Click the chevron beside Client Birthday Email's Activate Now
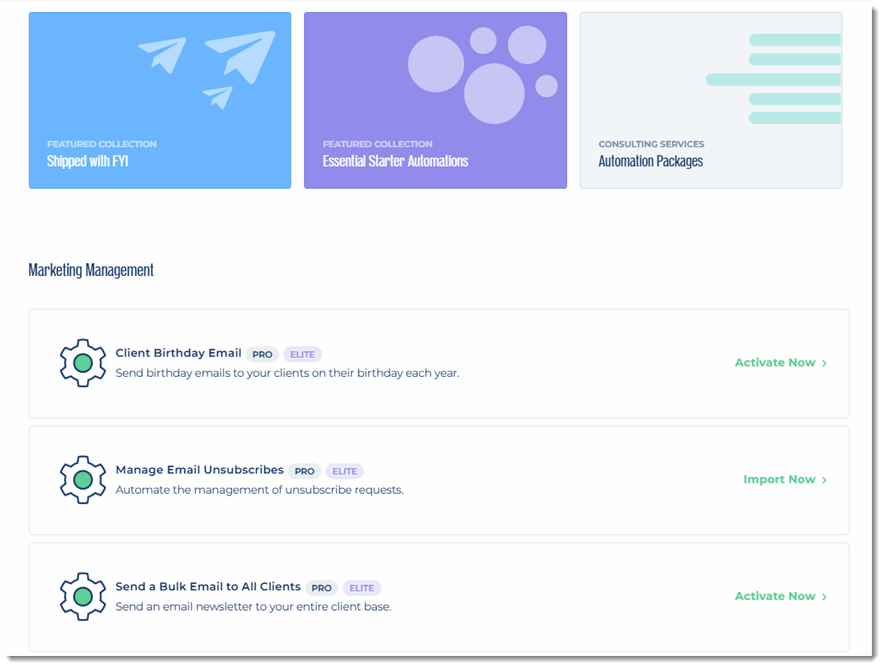Screen dimensions: 884x668 [824, 364]
